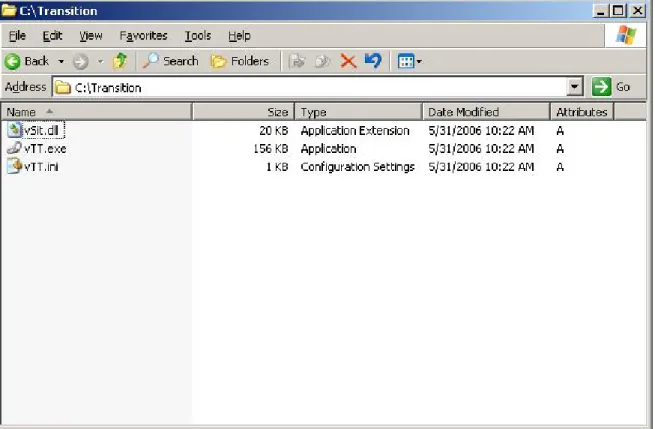Select the vTT.exe file icon

[x=14, y=148]
